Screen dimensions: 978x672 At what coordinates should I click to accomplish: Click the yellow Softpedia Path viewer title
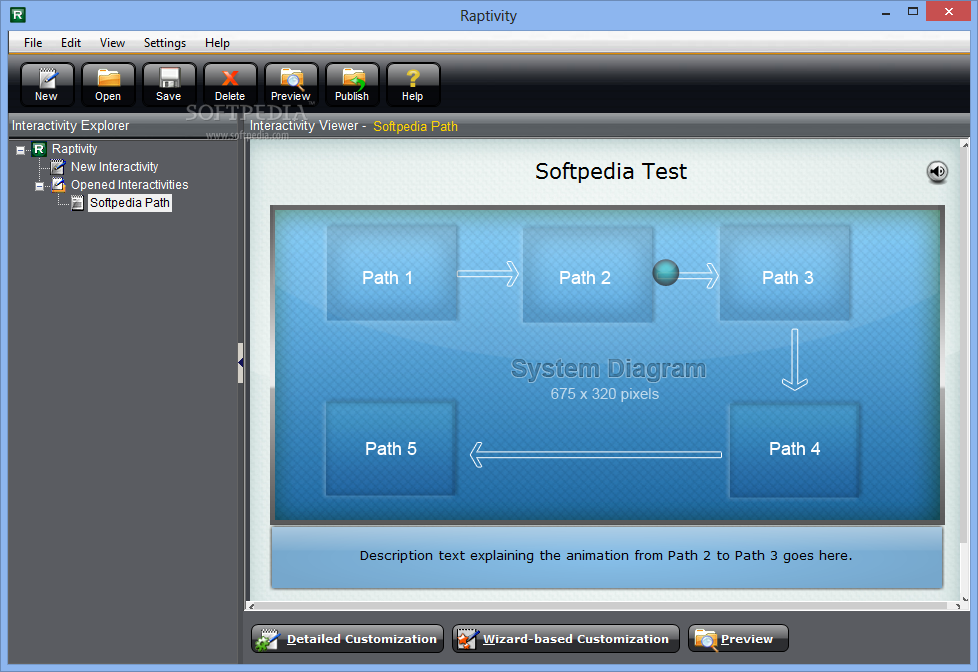click(x=415, y=126)
